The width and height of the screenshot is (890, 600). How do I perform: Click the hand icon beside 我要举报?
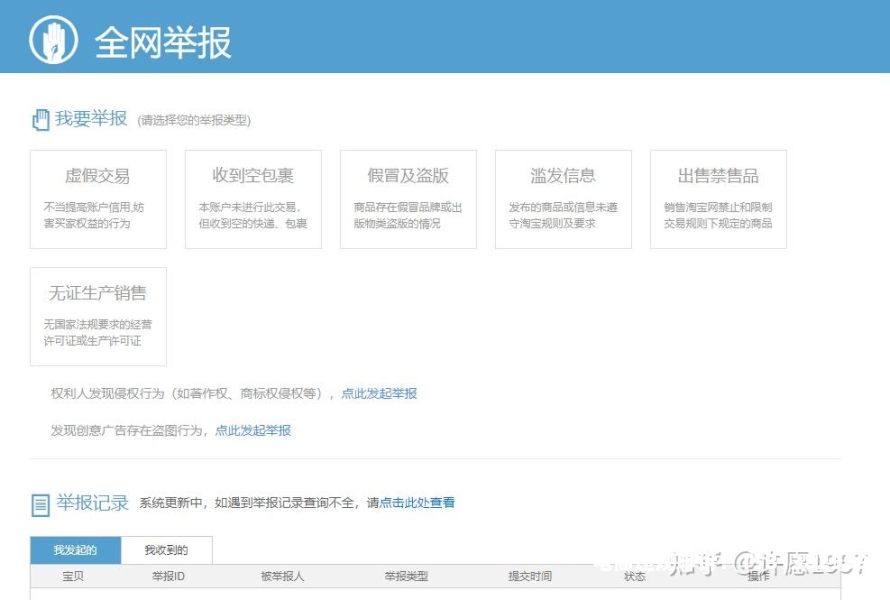point(41,120)
